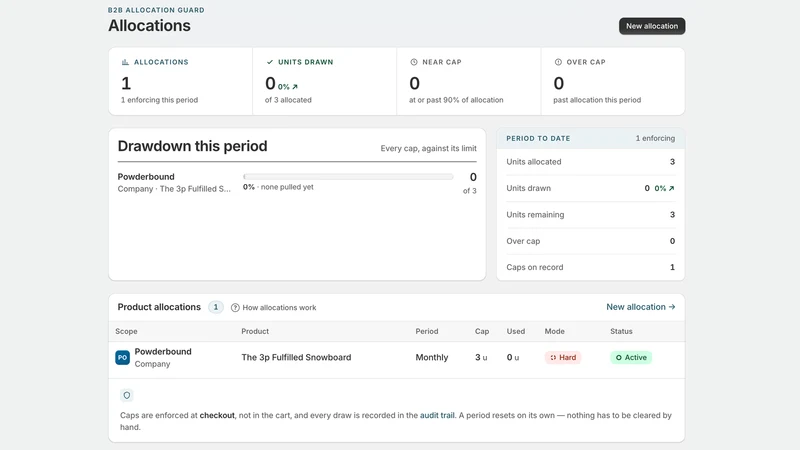This screenshot has height=450, width=800.
Task: Open the New allocation arrow link
Action: click(641, 307)
